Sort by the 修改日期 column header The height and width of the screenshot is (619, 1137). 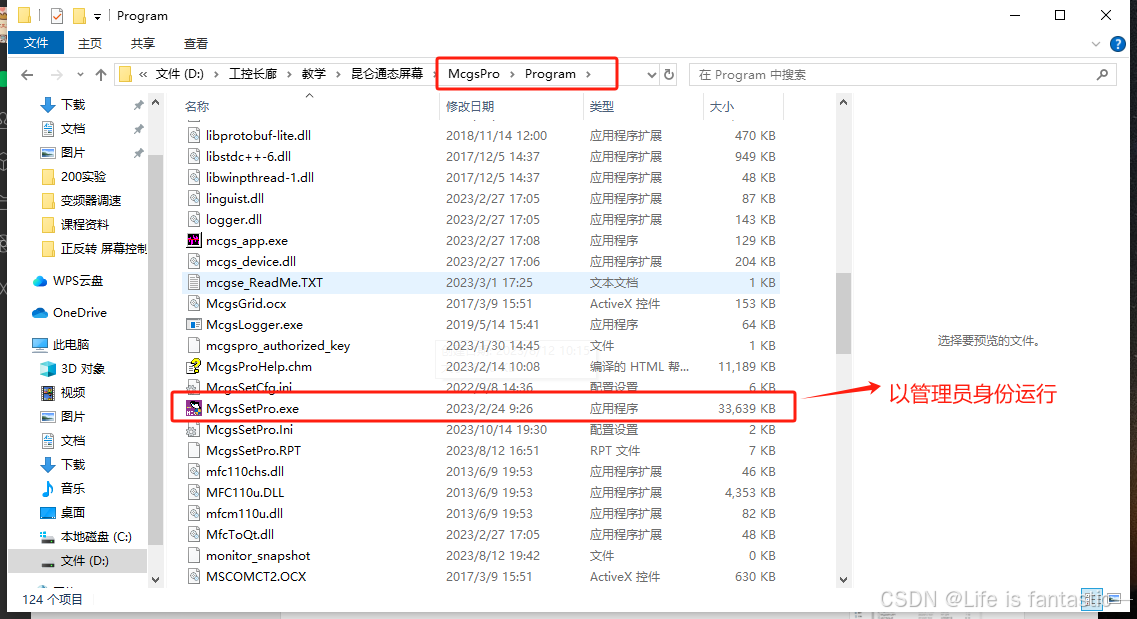click(x=469, y=107)
